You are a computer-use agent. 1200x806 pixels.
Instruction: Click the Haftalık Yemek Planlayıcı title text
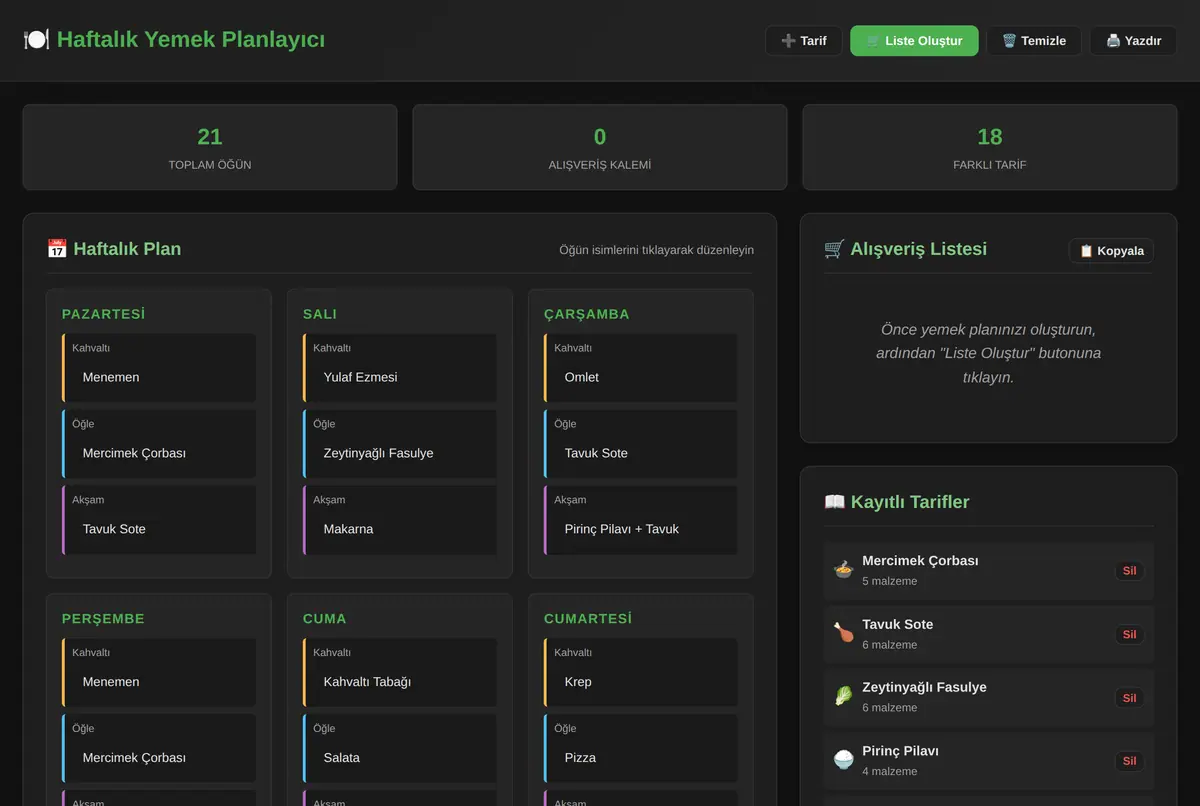pyautogui.click(x=191, y=40)
